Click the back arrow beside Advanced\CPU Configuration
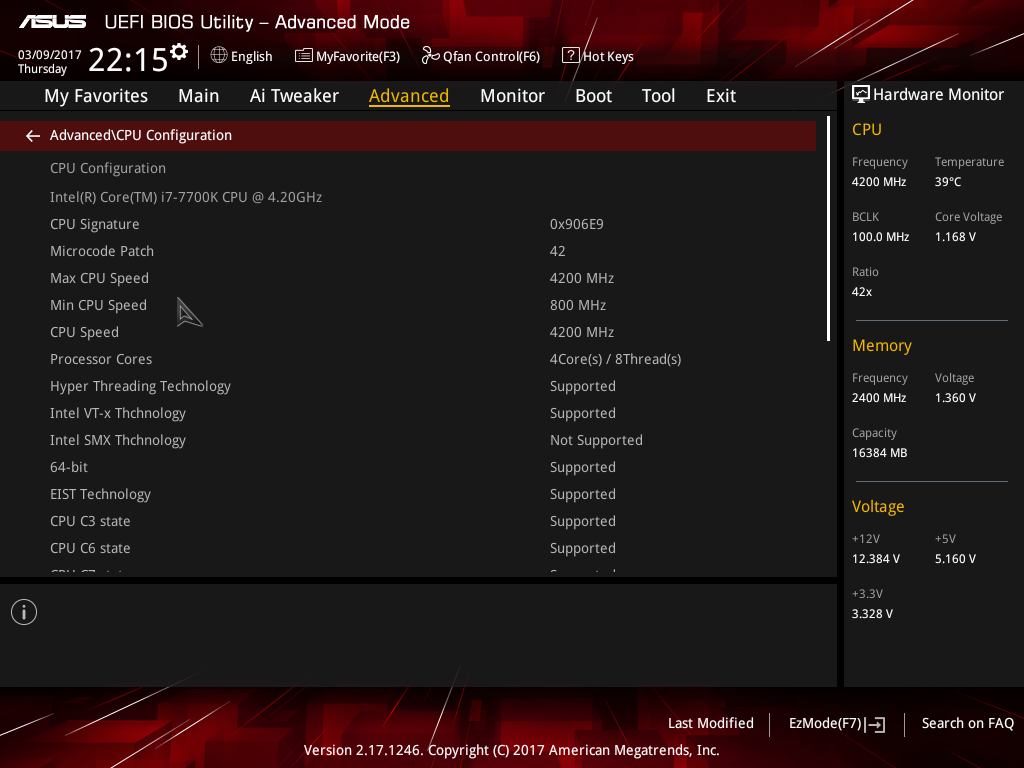This screenshot has height=768, width=1024. tap(33, 136)
